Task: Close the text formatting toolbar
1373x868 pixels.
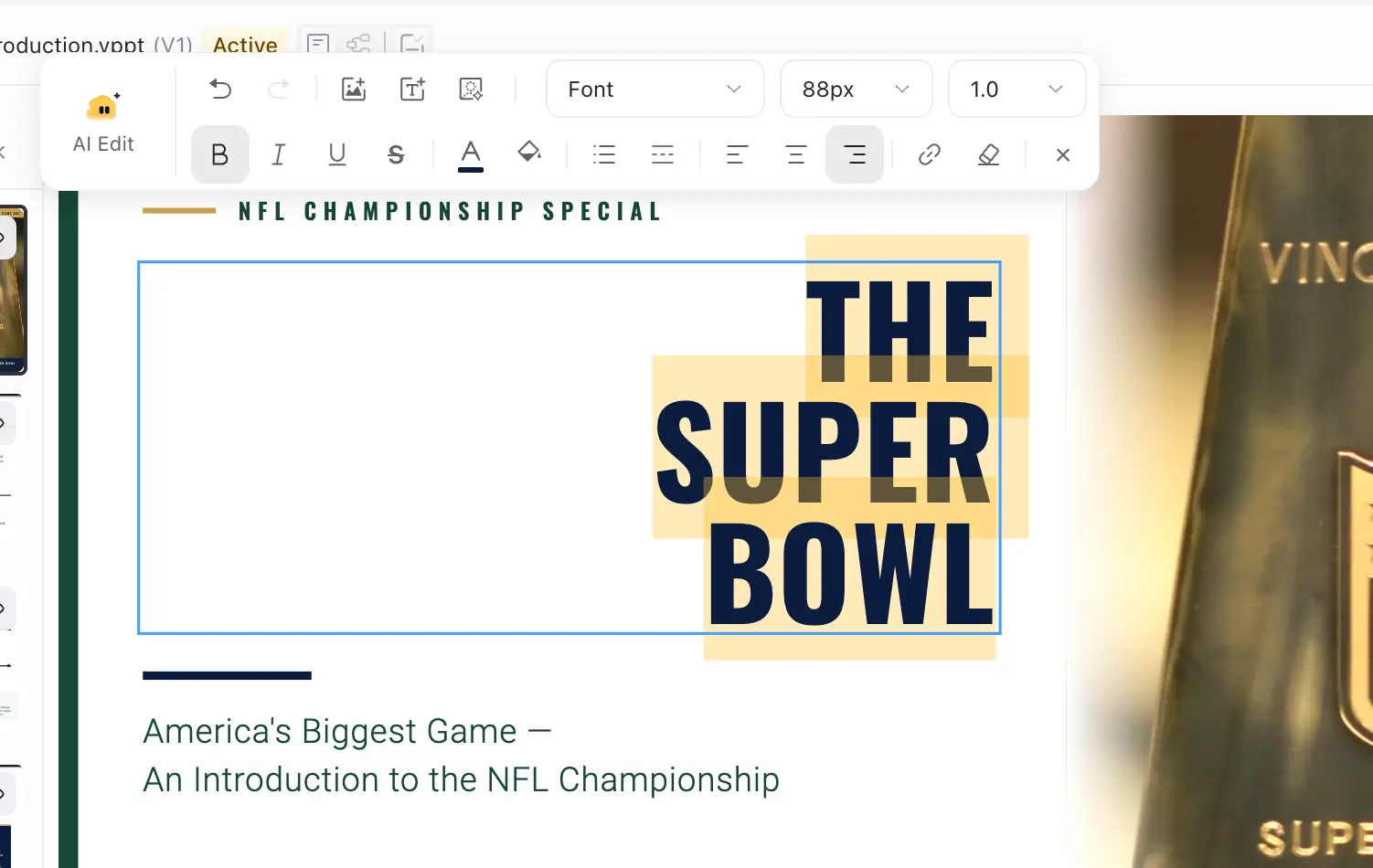Action: [x=1062, y=154]
